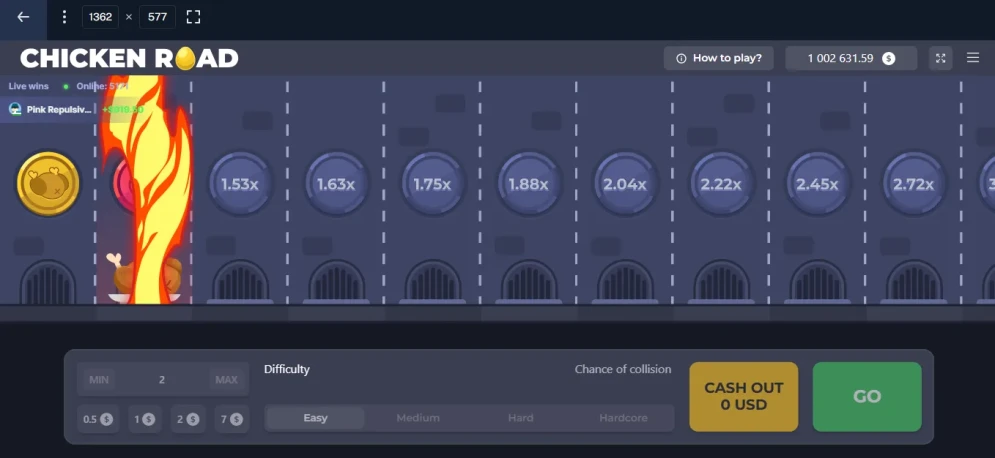The image size is (995, 458).
Task: Click the bet amount field showing 2
Action: (x=162, y=380)
